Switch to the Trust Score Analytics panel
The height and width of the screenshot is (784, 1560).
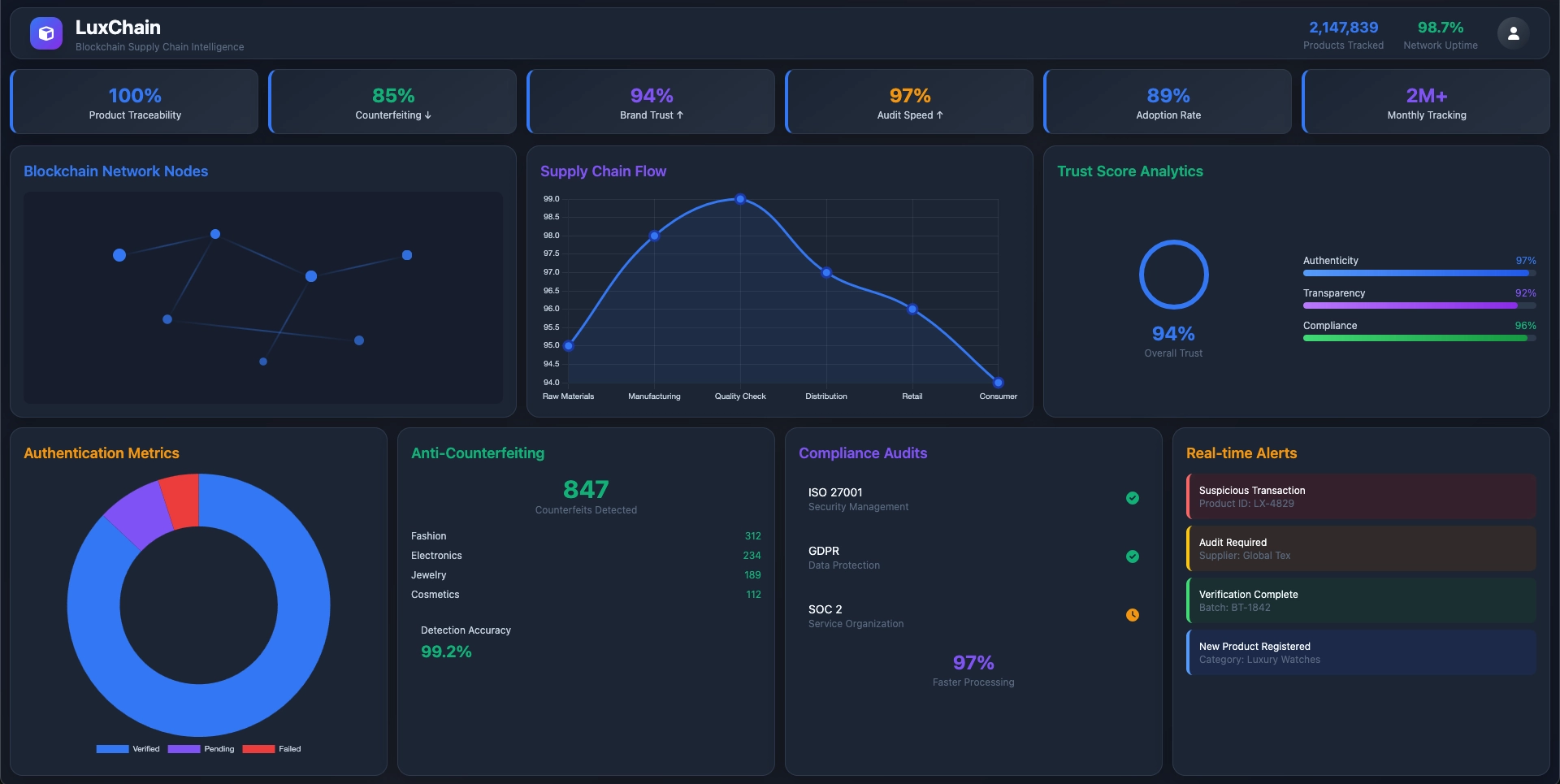(1130, 171)
